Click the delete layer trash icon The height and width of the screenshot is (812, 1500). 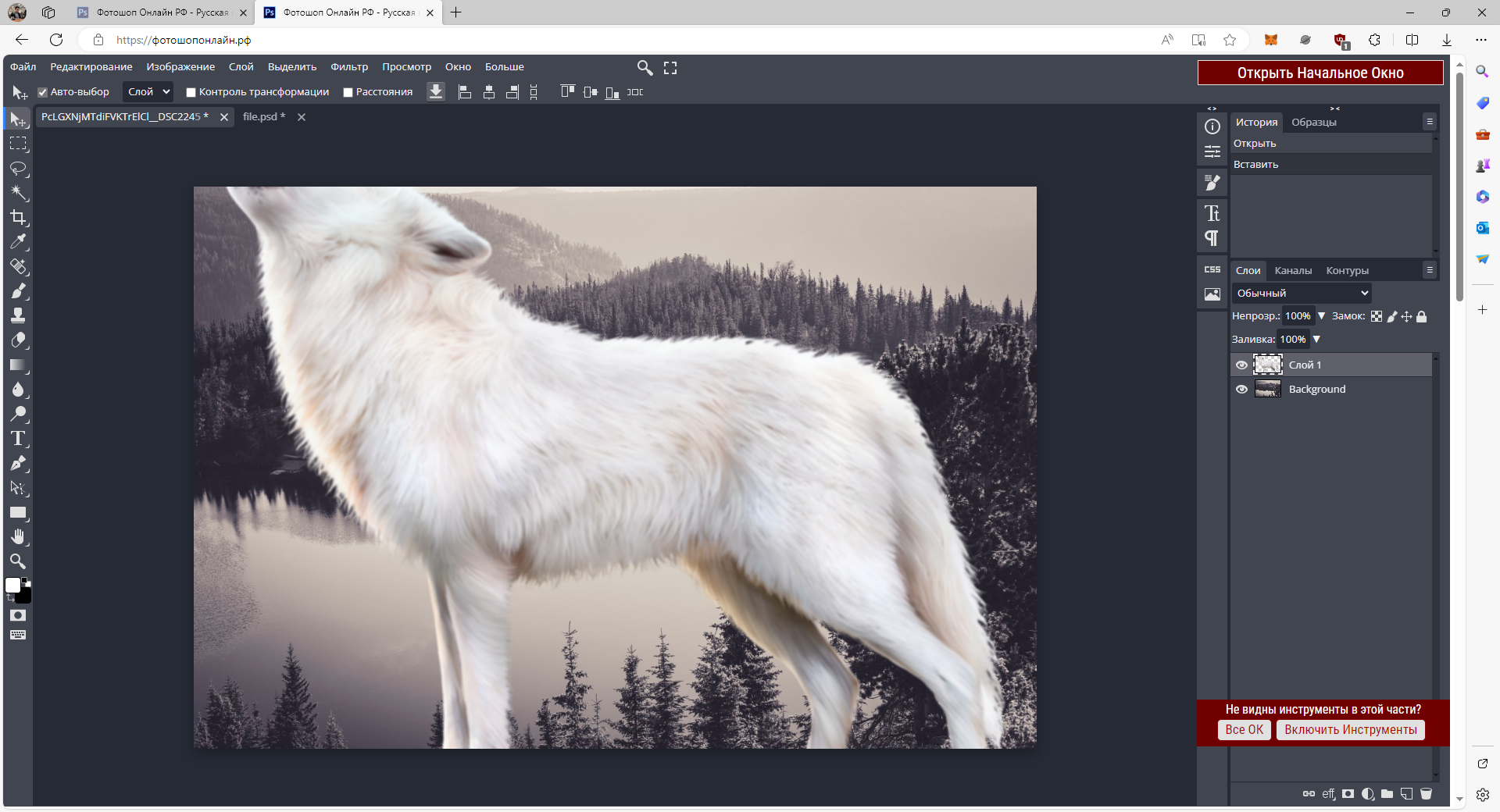click(x=1426, y=794)
